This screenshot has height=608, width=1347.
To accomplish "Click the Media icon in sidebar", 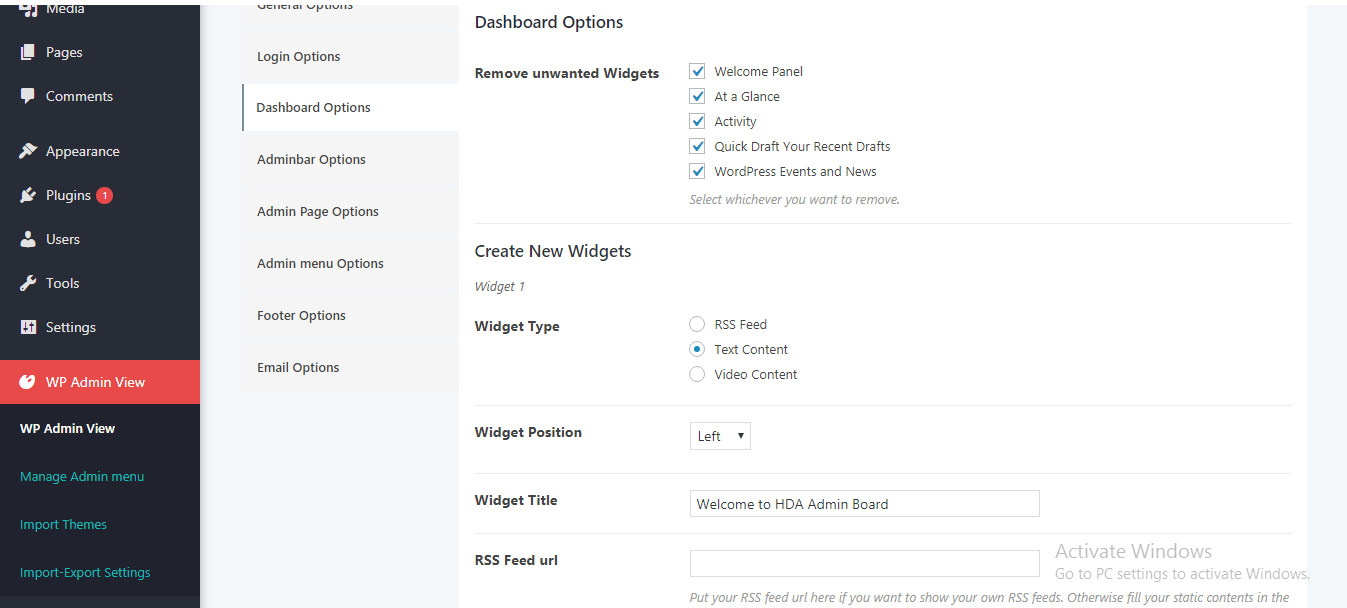I will coord(28,8).
